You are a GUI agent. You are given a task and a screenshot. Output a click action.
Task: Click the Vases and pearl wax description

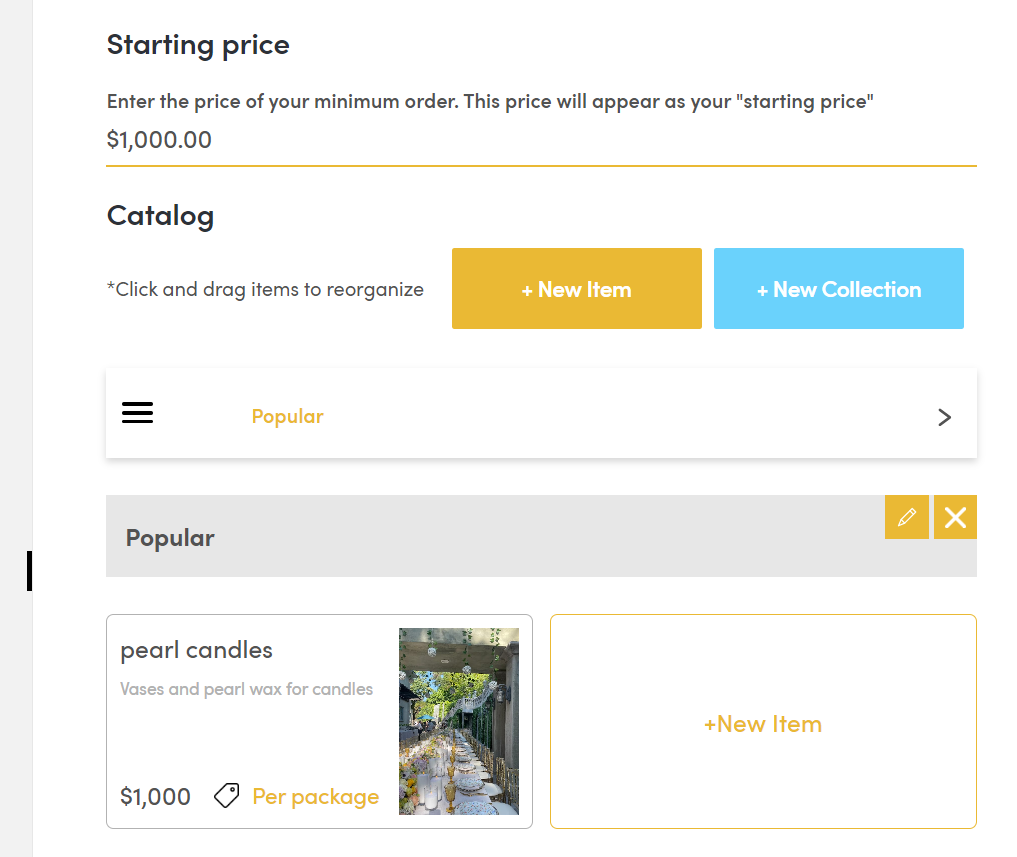[246, 689]
